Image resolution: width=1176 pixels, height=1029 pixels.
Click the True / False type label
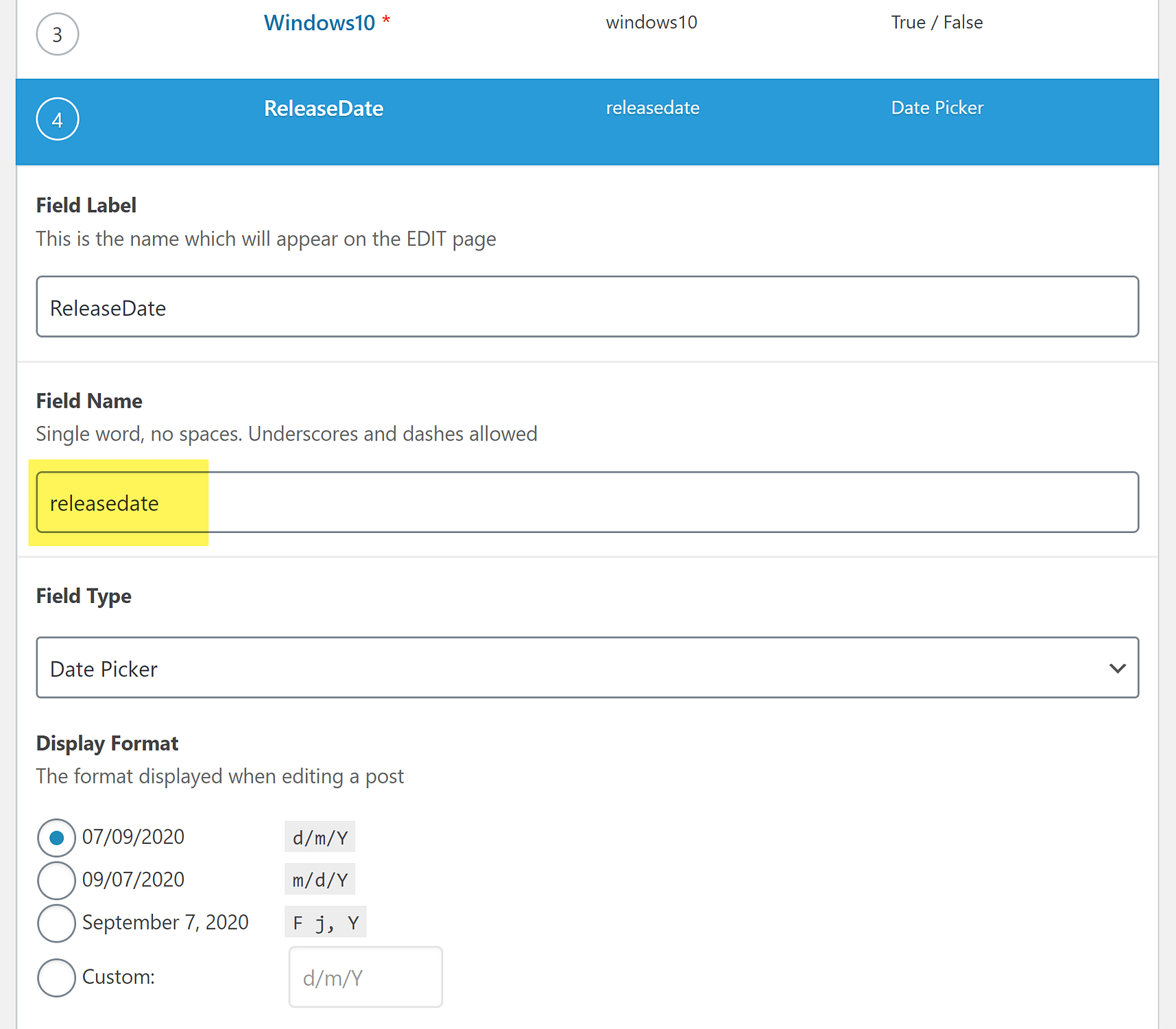coord(937,22)
